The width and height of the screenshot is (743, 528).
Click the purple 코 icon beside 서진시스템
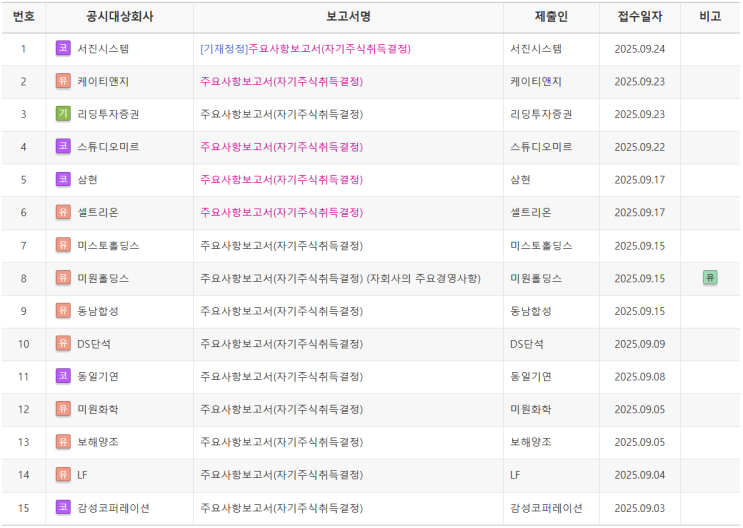63,48
